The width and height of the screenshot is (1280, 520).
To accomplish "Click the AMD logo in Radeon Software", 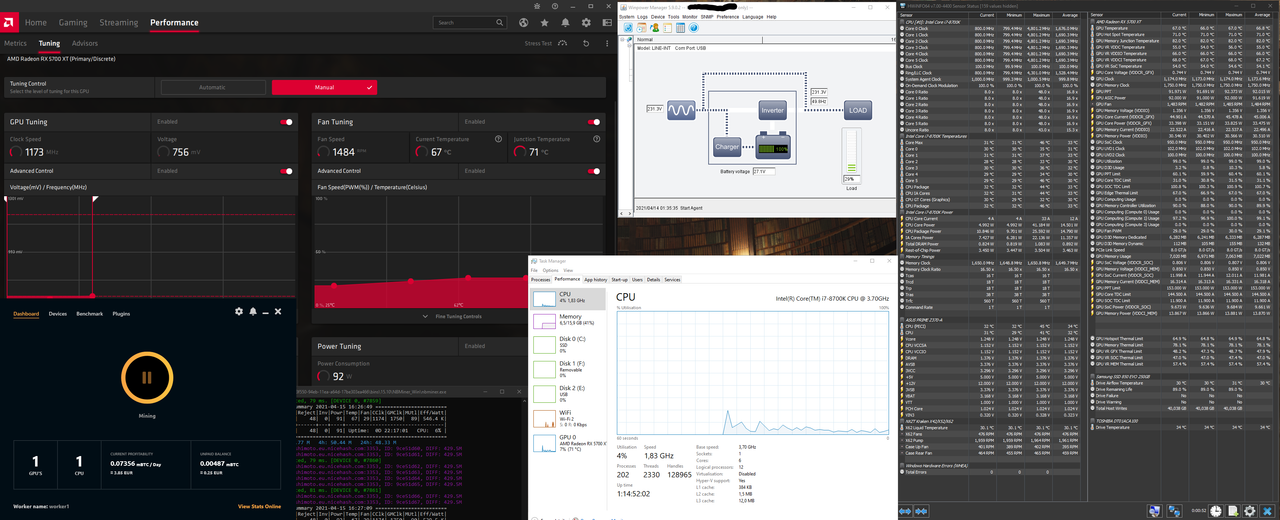I will (x=9, y=22).
